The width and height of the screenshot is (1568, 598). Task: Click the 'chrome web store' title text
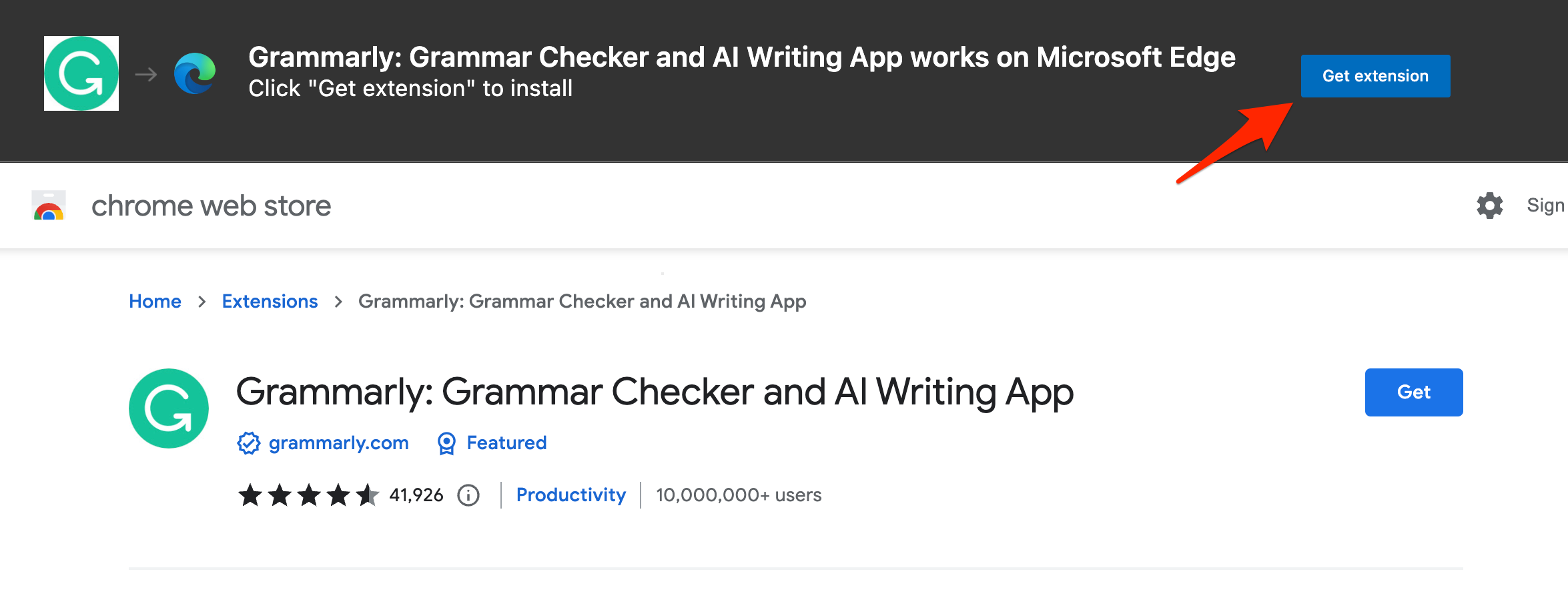tap(211, 206)
